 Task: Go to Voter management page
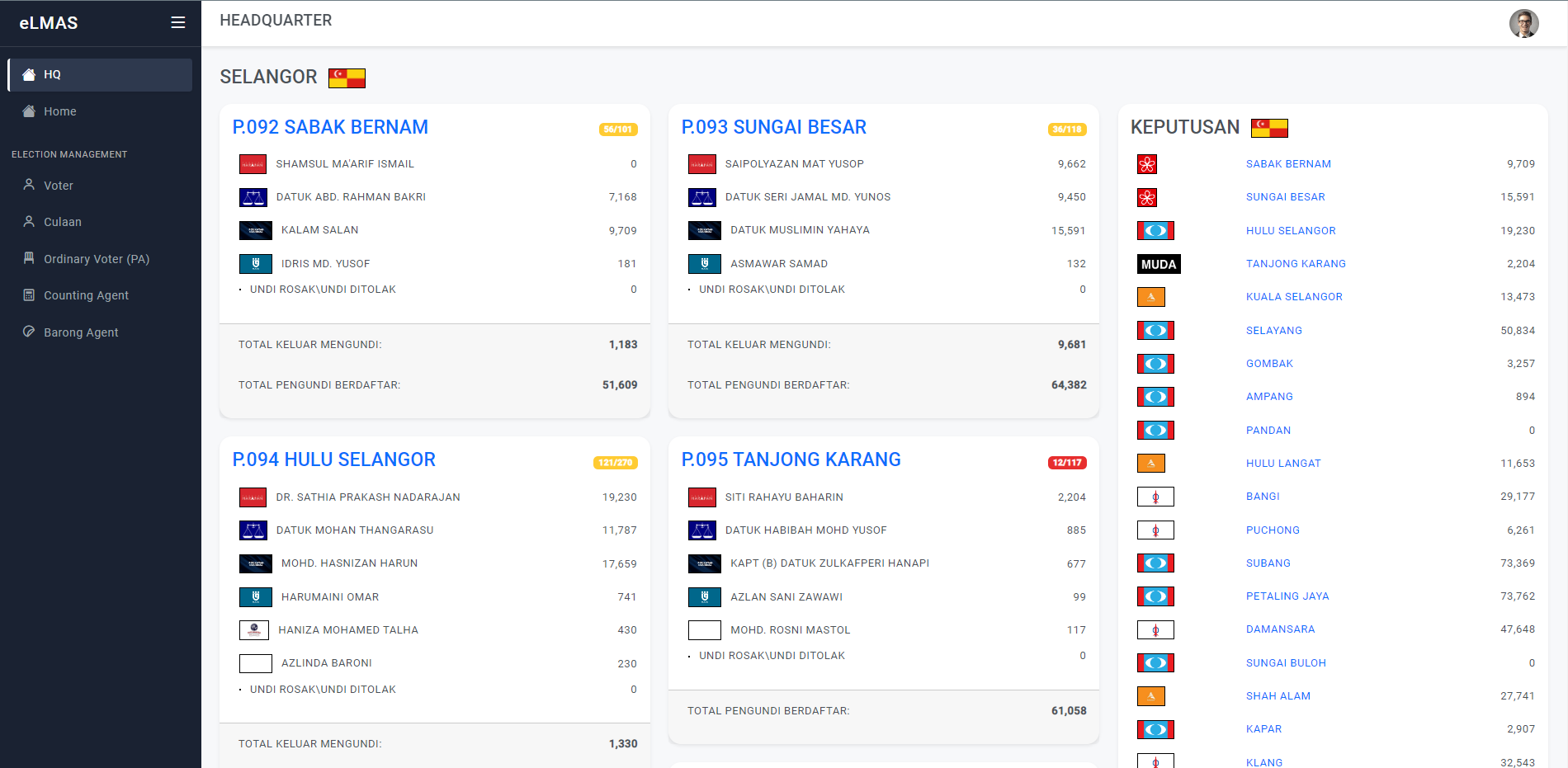(58, 186)
